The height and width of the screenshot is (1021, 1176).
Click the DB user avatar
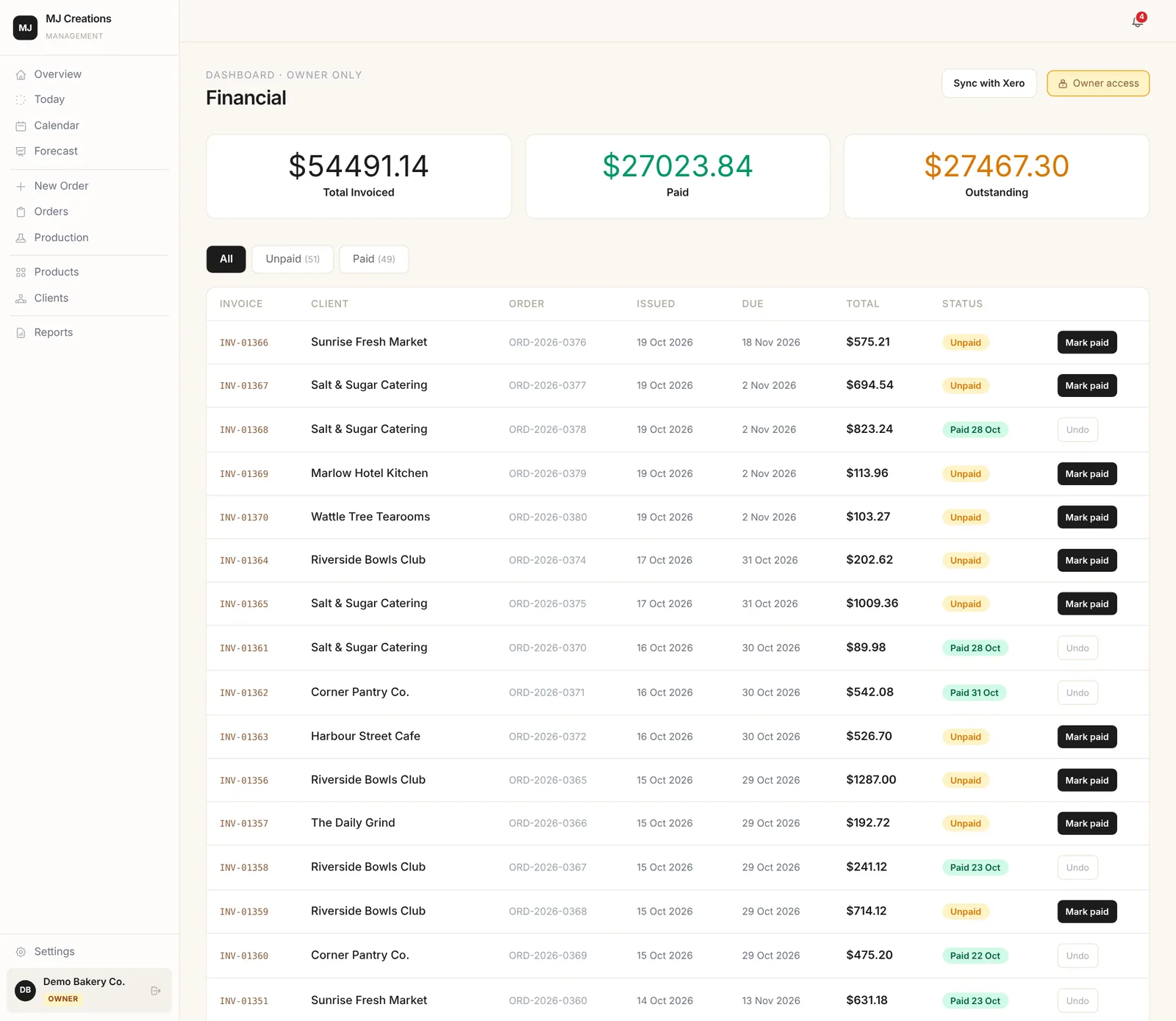pos(26,990)
